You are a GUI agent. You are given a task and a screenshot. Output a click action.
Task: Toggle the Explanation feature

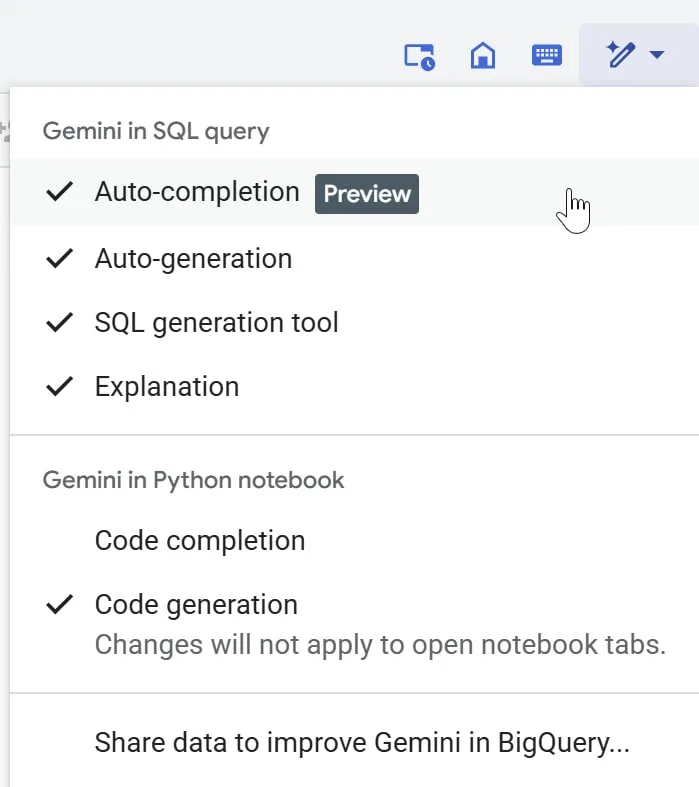point(167,386)
